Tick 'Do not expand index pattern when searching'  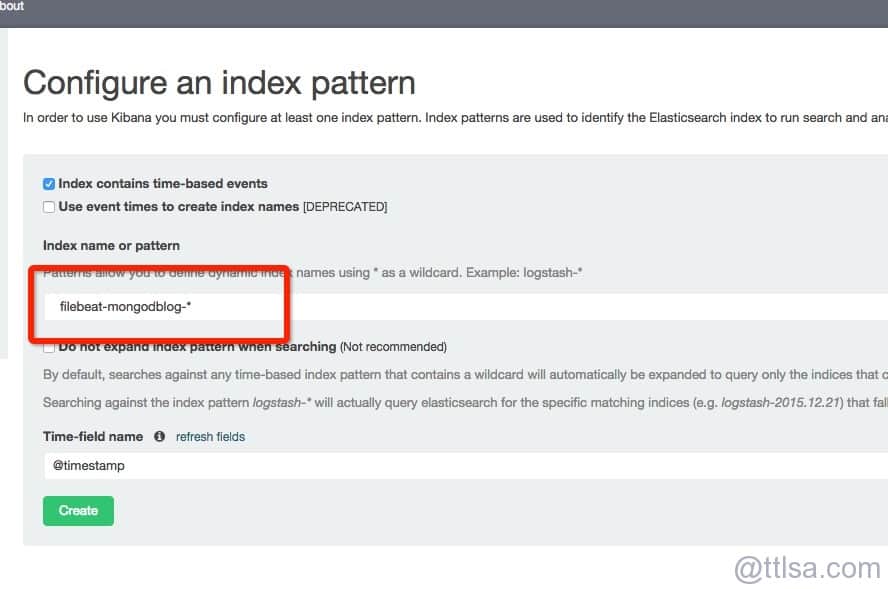pyautogui.click(x=49, y=347)
